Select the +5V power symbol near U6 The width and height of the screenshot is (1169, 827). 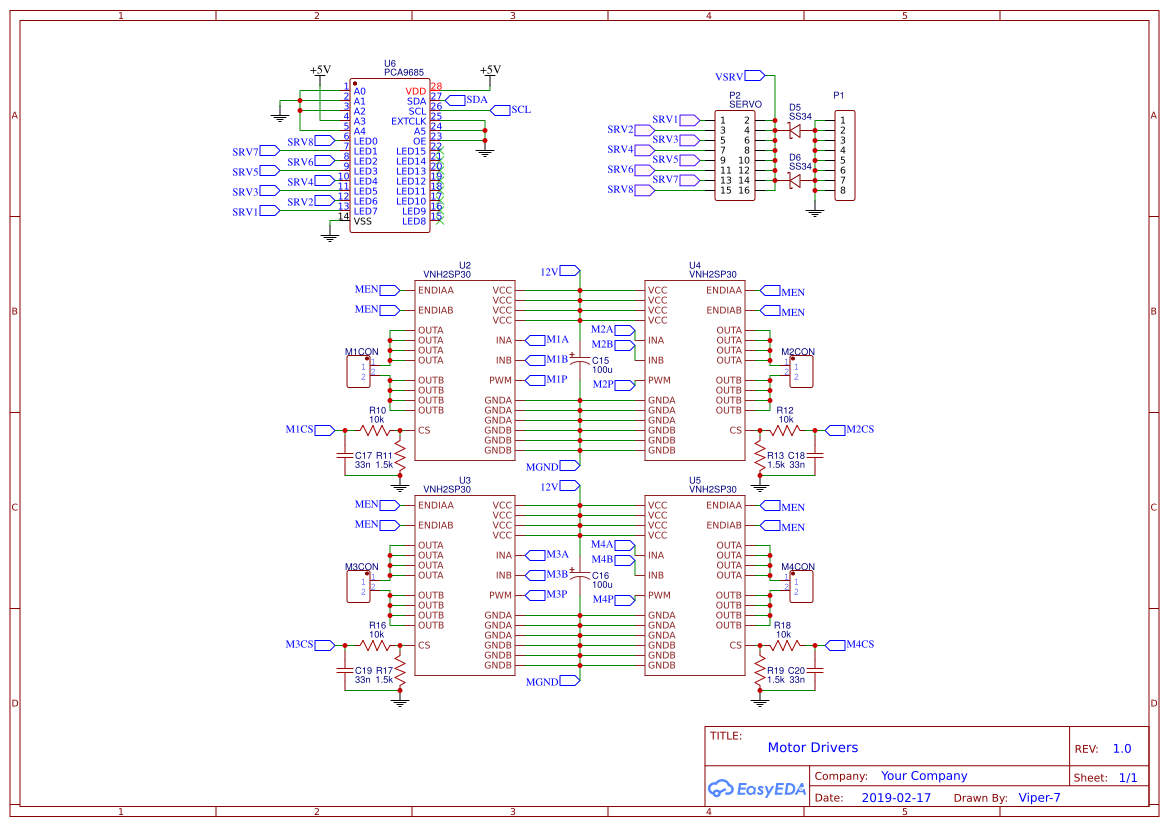pyautogui.click(x=318, y=72)
